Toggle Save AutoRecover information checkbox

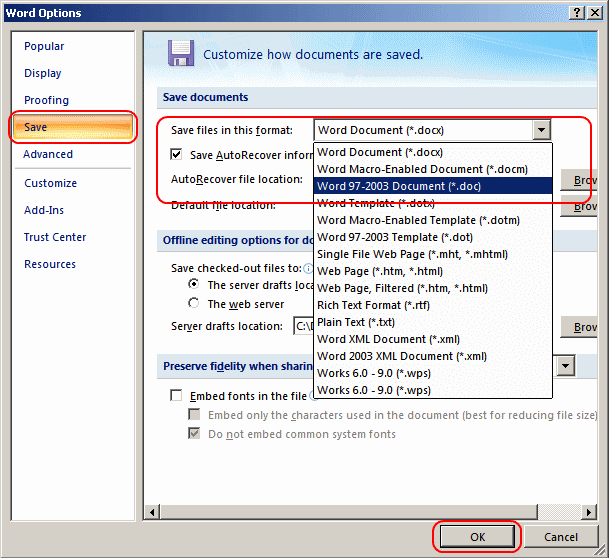pyautogui.click(x=176, y=155)
